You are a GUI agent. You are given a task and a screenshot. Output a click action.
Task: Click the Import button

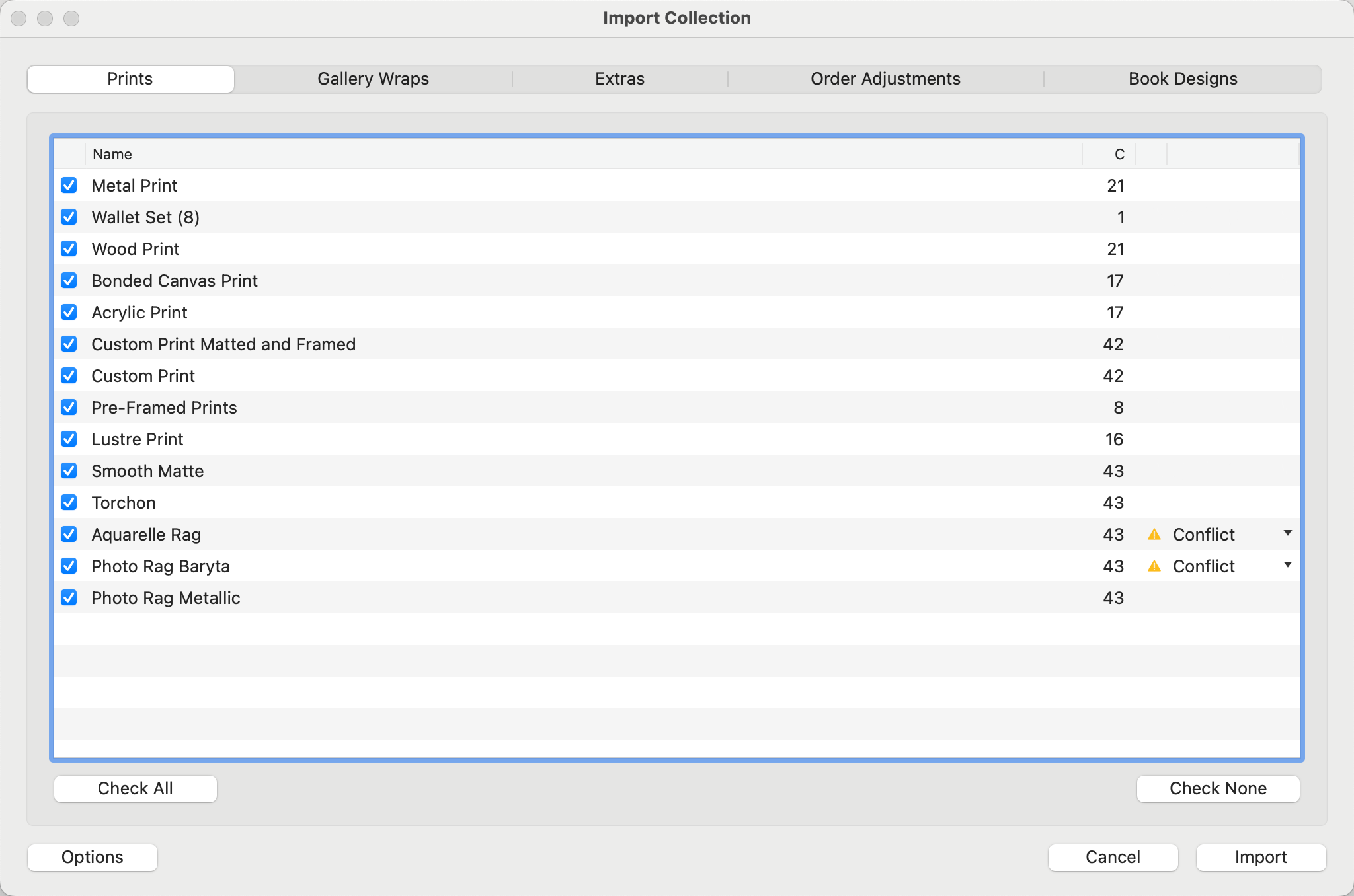tap(1260, 858)
